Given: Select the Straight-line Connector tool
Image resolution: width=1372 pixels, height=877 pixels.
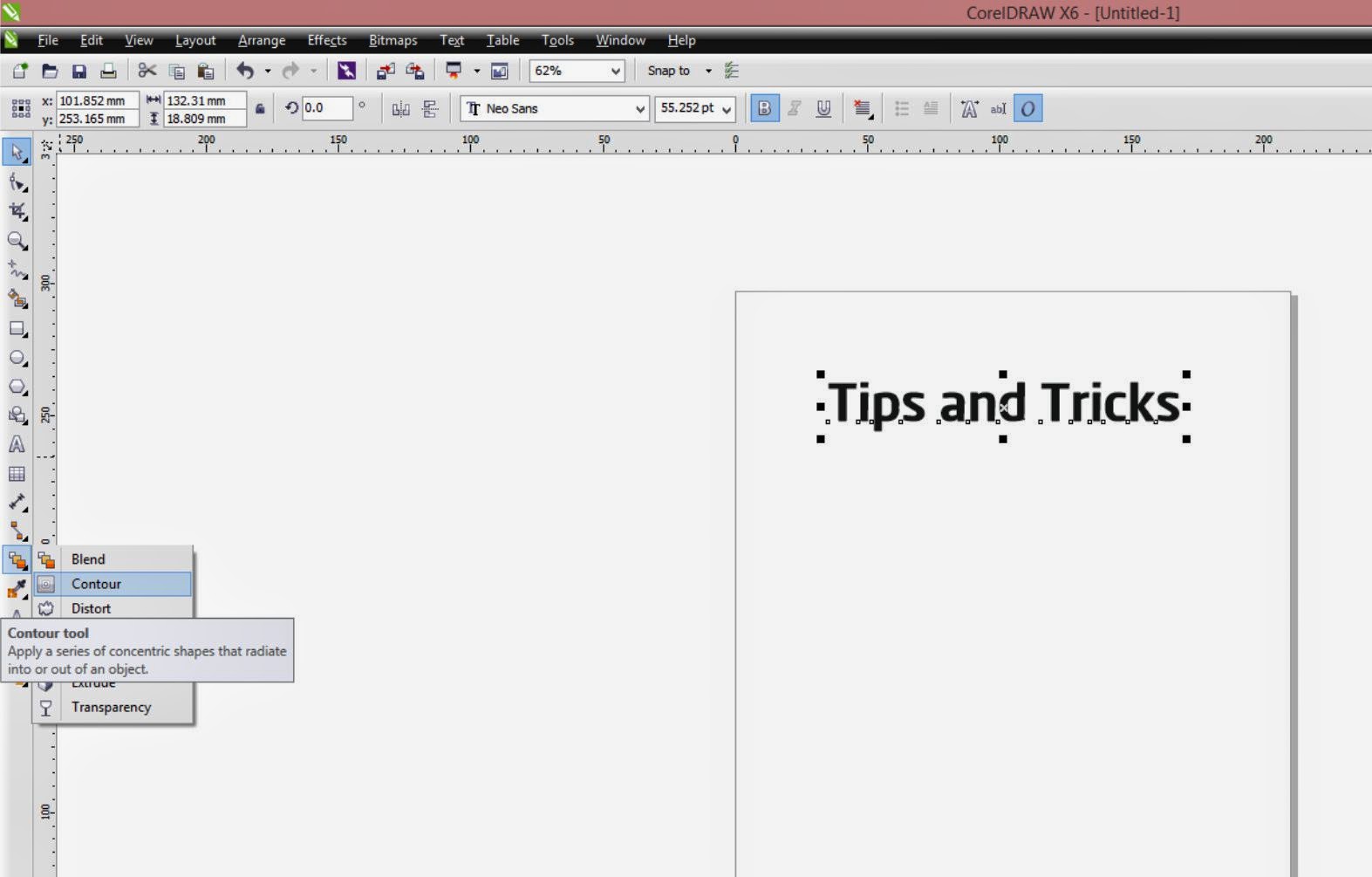Looking at the screenshot, I should coord(17,531).
